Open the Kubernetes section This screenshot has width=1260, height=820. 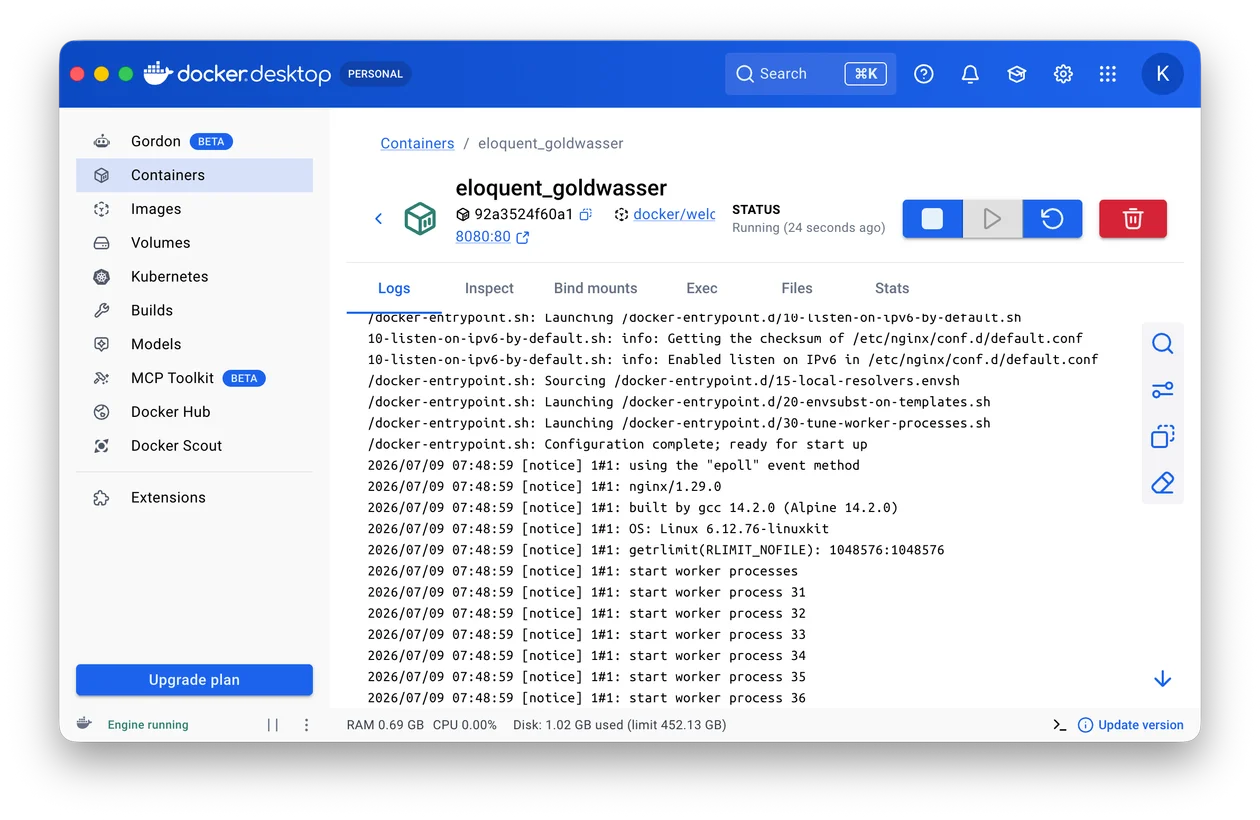pyautogui.click(x=194, y=277)
